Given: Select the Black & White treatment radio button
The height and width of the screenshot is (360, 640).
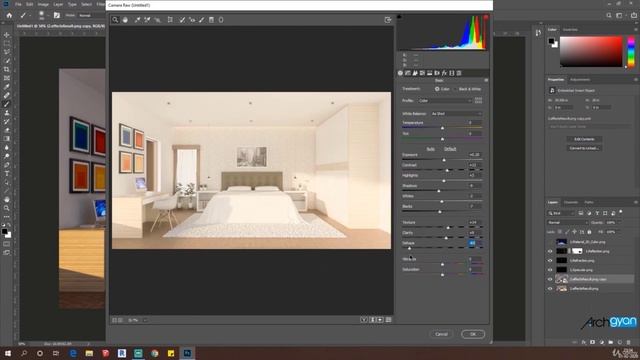Looking at the screenshot, I should coord(456,89).
